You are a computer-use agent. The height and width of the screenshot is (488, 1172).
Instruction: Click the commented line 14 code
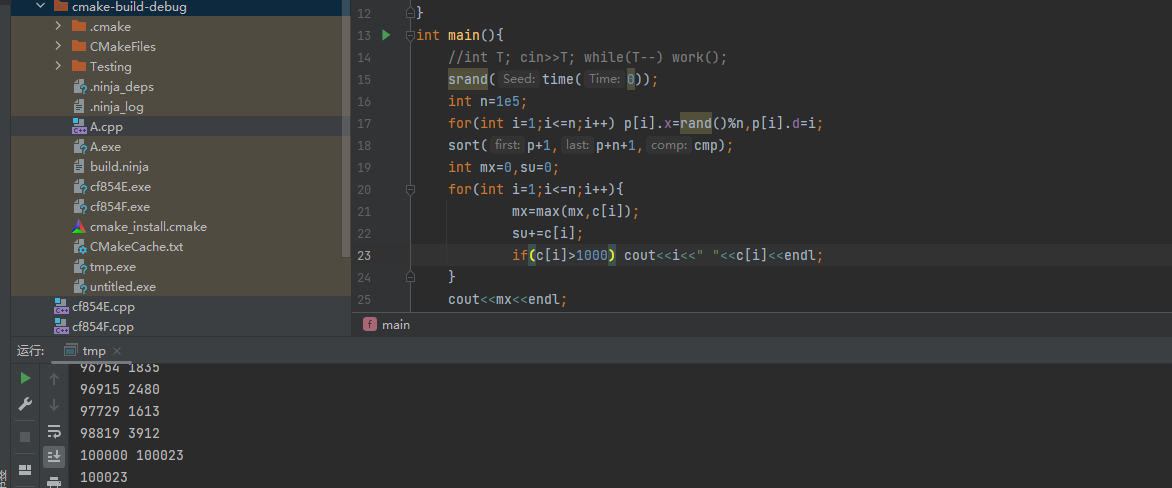click(587, 58)
